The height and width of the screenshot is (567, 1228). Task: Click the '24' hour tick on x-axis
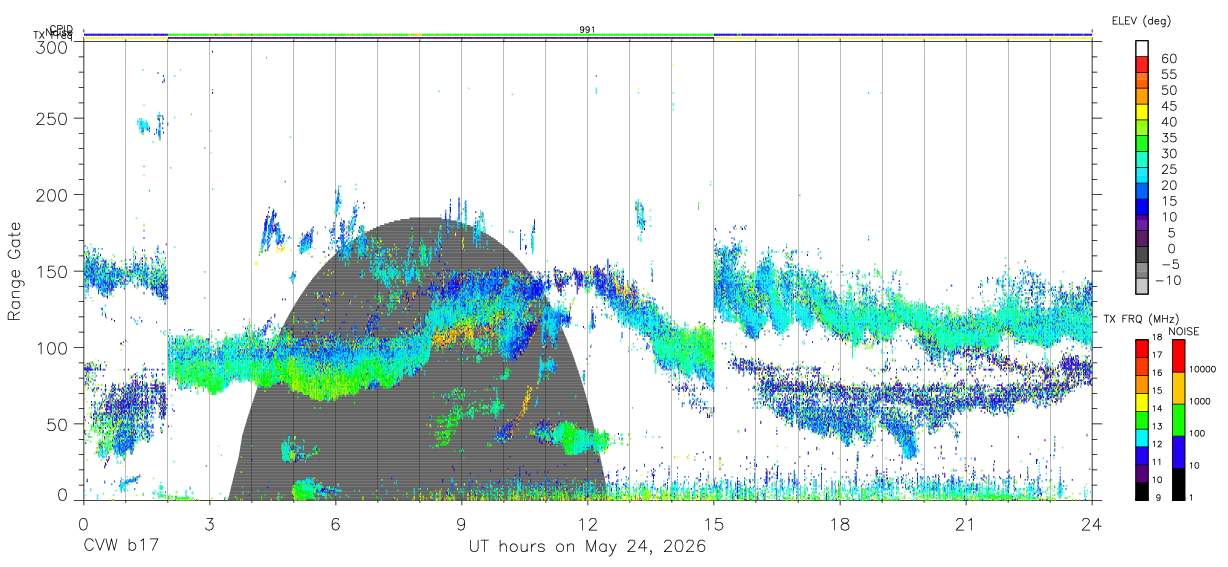pyautogui.click(x=1092, y=524)
